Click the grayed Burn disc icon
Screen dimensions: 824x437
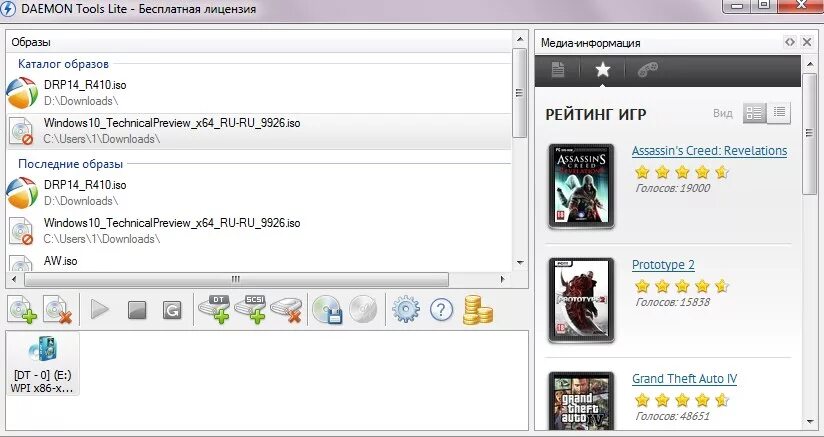click(363, 309)
